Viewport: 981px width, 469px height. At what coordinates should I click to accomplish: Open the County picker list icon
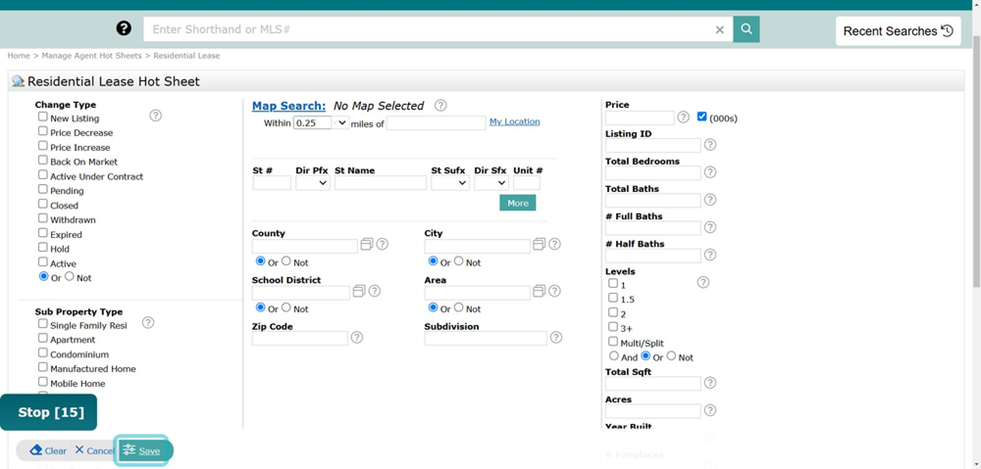coord(367,244)
